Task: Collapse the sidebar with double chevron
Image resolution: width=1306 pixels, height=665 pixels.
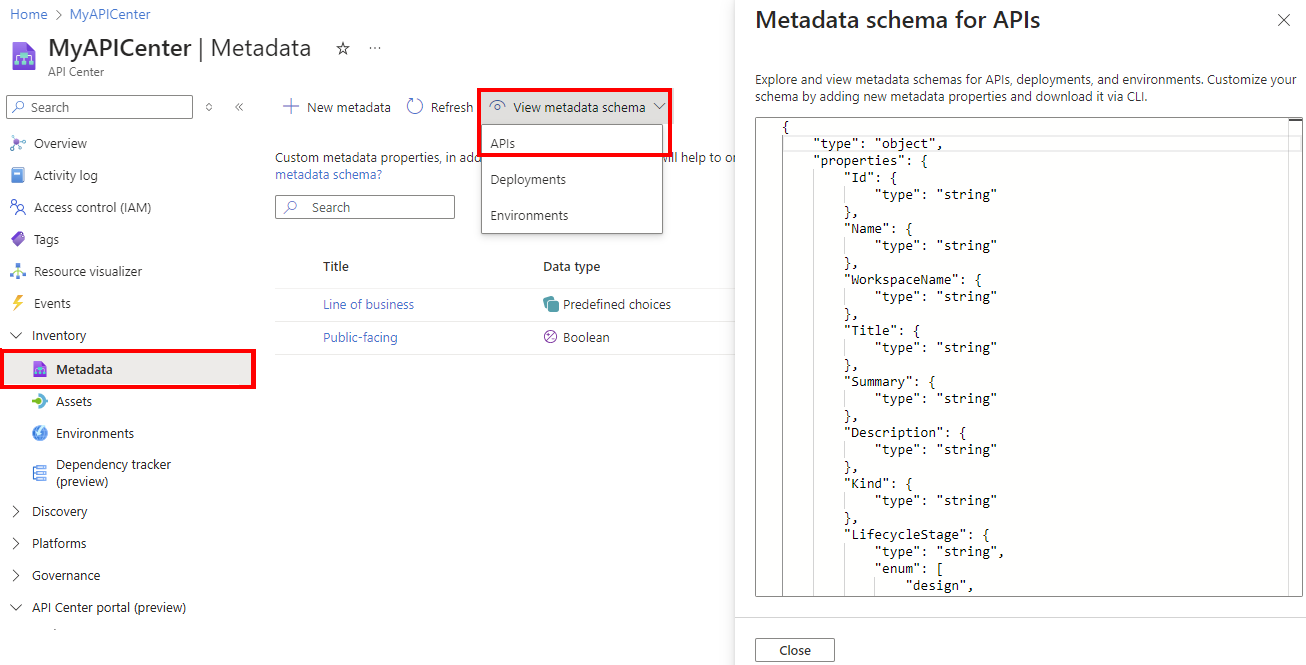Action: pos(239,107)
